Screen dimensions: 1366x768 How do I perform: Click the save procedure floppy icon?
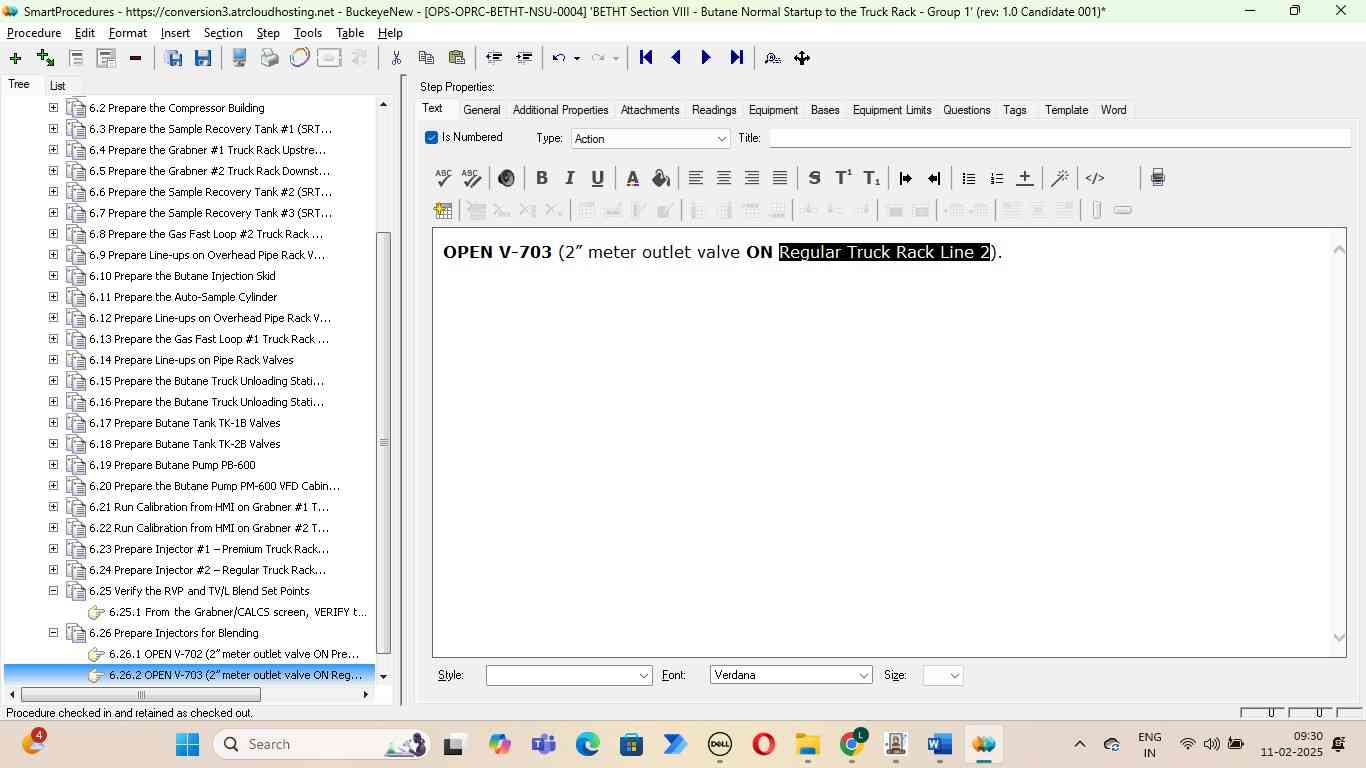[x=203, y=58]
